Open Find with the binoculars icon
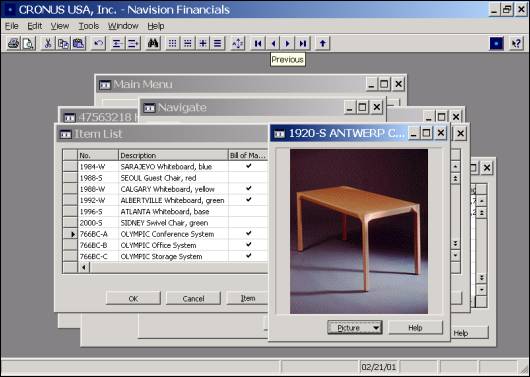 153,43
